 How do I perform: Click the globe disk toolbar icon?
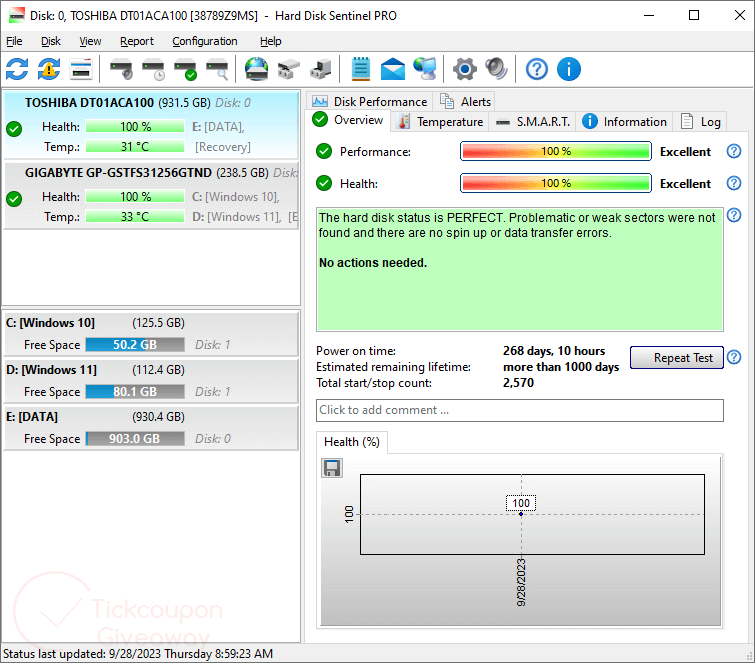click(257, 69)
